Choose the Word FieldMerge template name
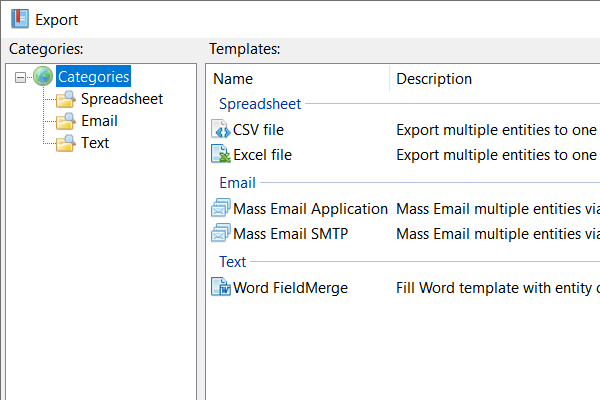The height and width of the screenshot is (400, 600). 290,288
